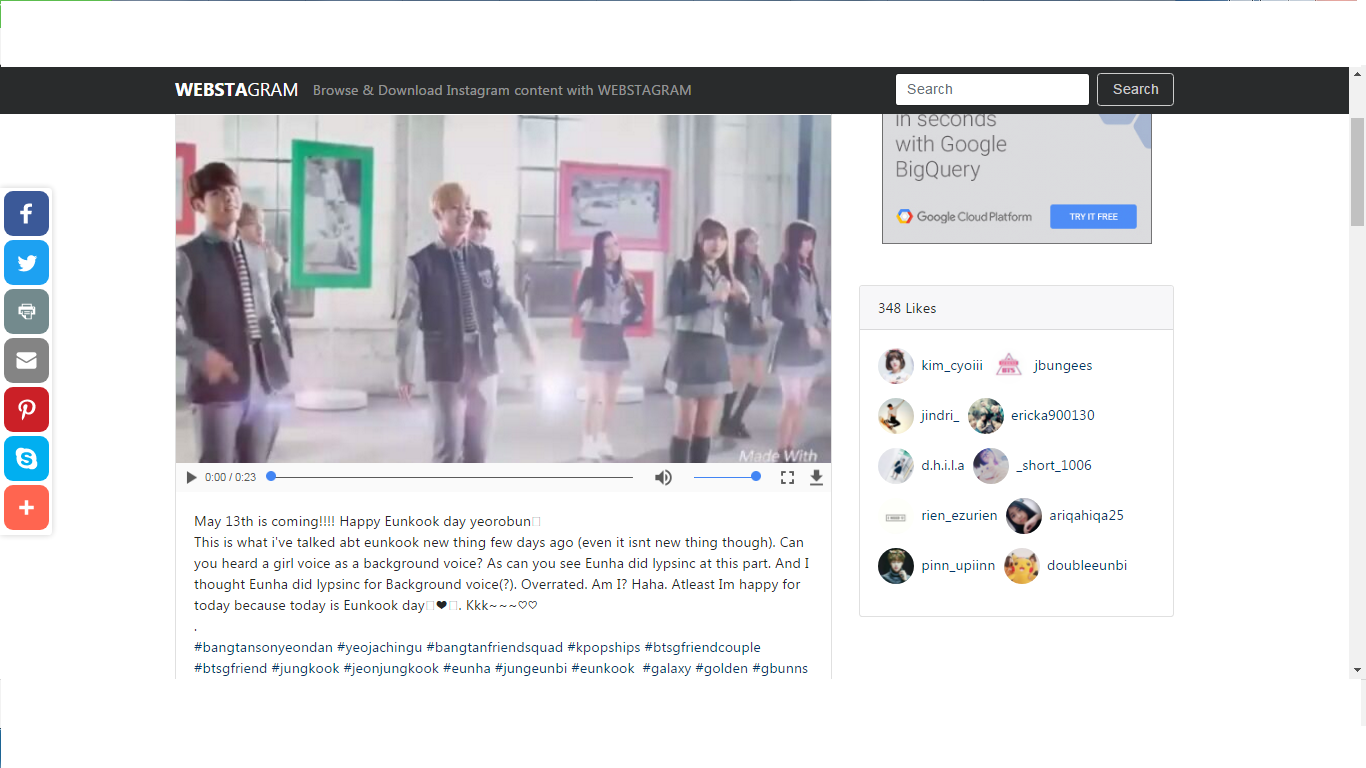Click the Search button
Image resolution: width=1366 pixels, height=768 pixels.
coord(1135,89)
